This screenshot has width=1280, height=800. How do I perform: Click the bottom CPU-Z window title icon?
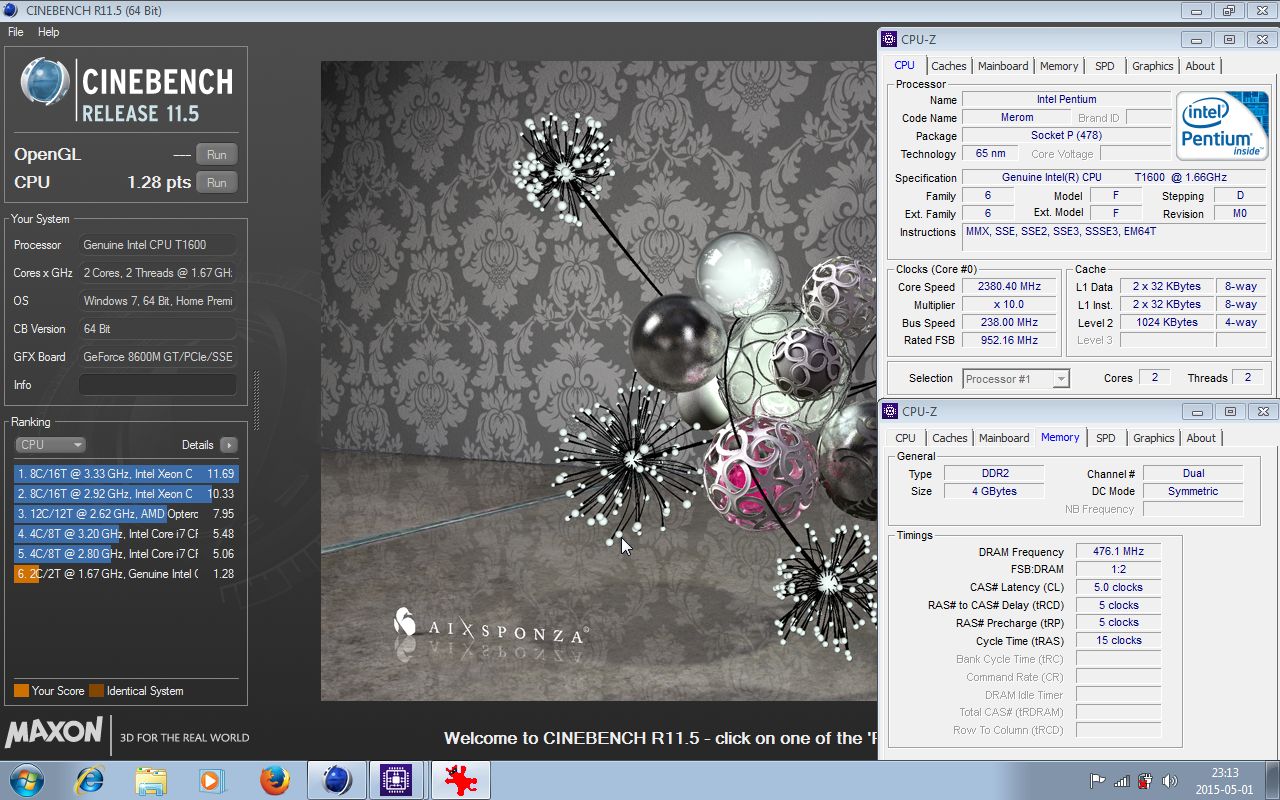[889, 411]
